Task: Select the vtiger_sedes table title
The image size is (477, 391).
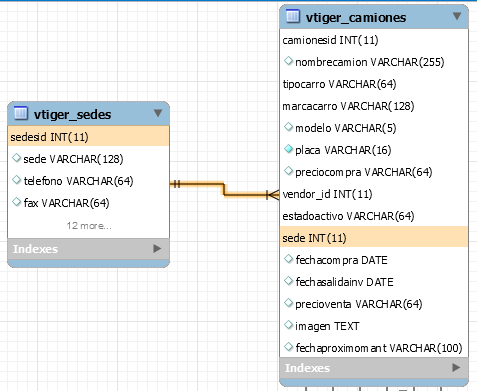Action: click(x=73, y=114)
